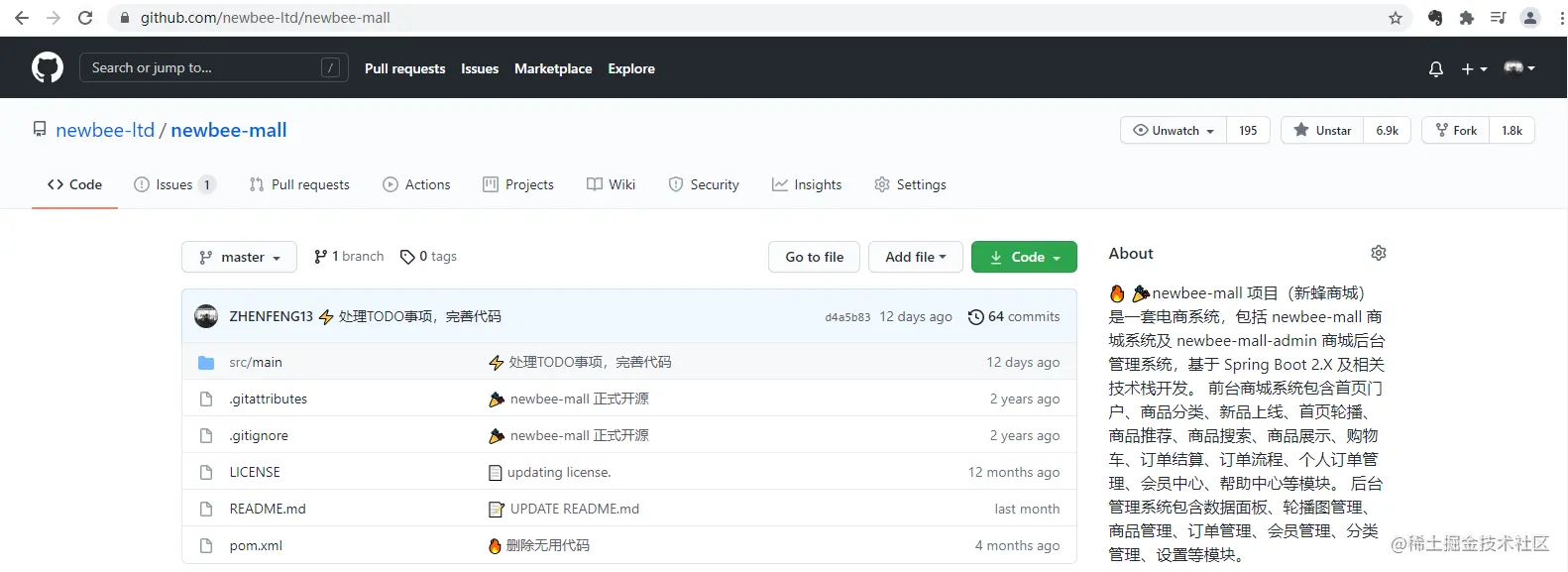Click the .gitignore file icon
Viewport: 1568px width, 572px height.
206,435
